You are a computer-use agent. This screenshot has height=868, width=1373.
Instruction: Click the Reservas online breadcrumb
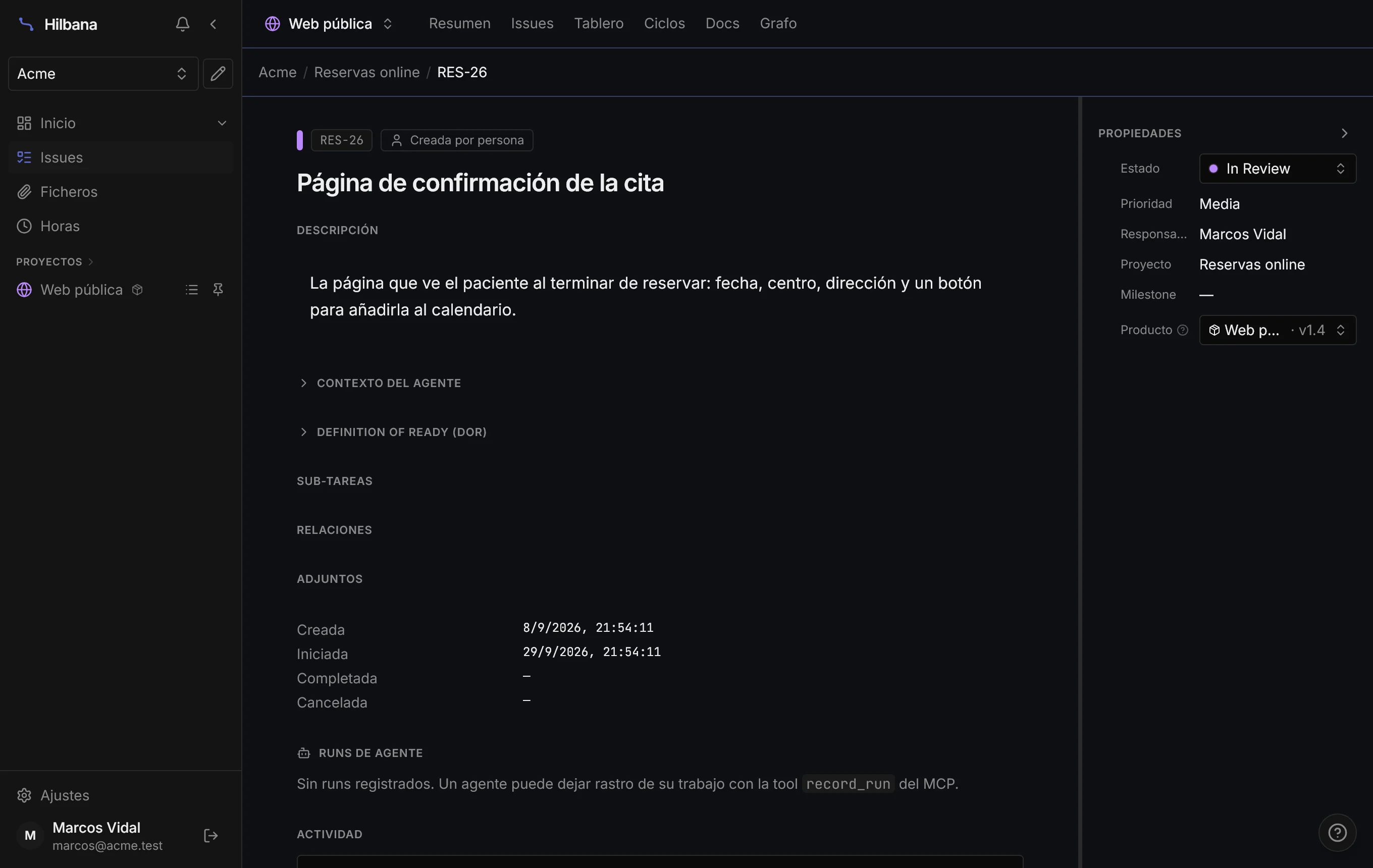click(x=366, y=72)
